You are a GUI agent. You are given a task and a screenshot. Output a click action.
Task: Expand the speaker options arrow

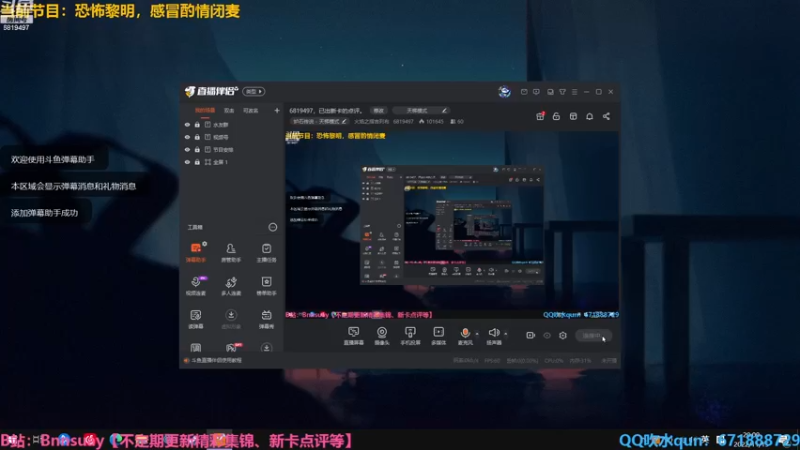pos(506,334)
